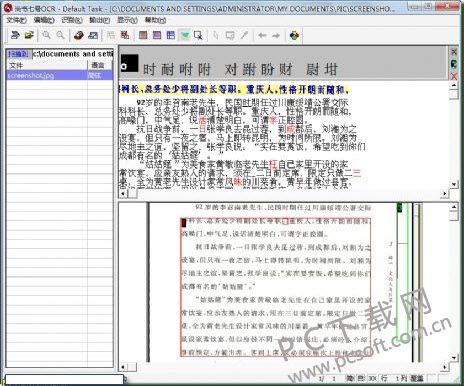Select the 扫描页 tab in file panel
The height and width of the screenshot is (386, 464).
pos(19,54)
